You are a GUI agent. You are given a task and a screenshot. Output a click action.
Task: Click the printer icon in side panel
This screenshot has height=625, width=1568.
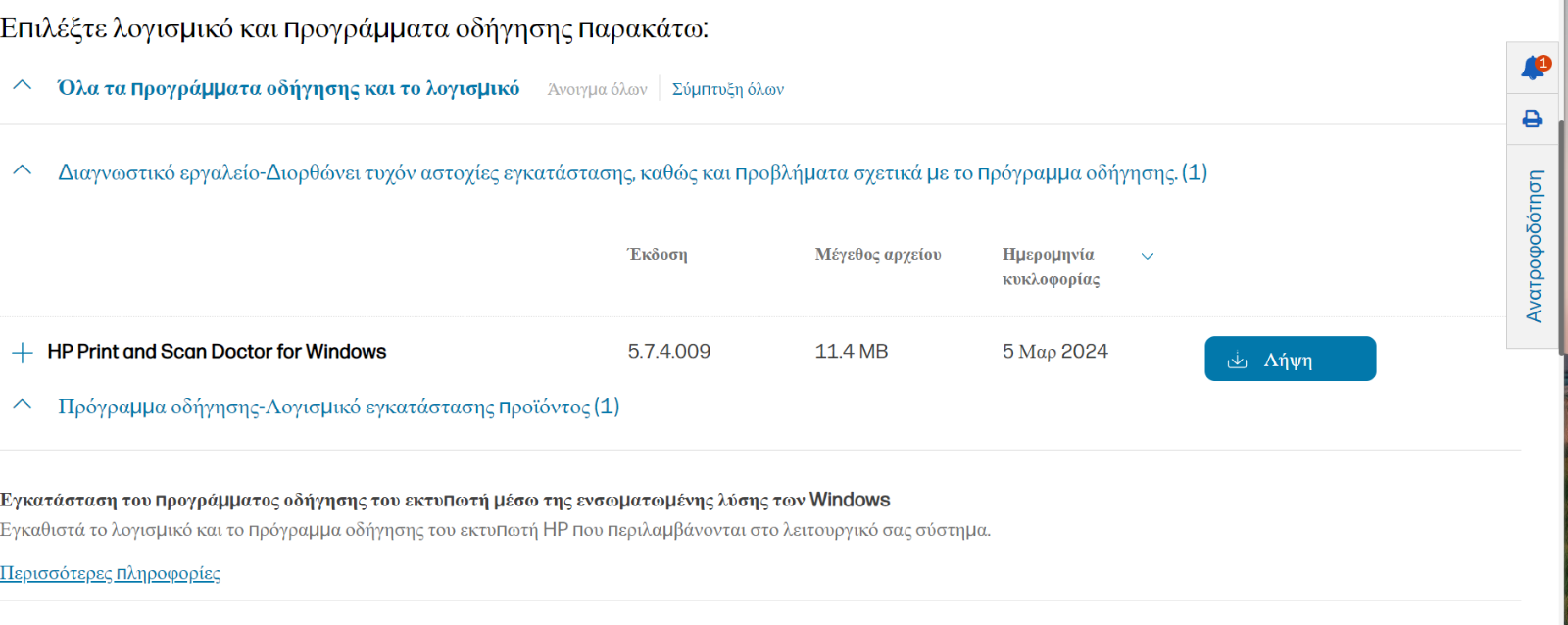1532,119
